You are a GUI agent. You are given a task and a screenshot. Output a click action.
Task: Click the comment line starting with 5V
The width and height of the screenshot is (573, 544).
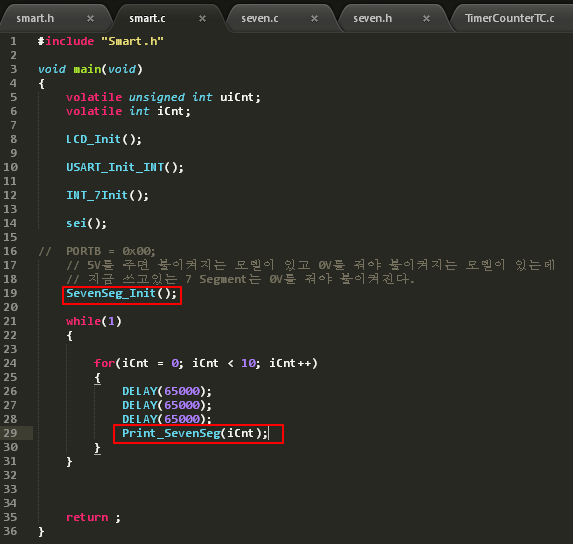(311, 265)
